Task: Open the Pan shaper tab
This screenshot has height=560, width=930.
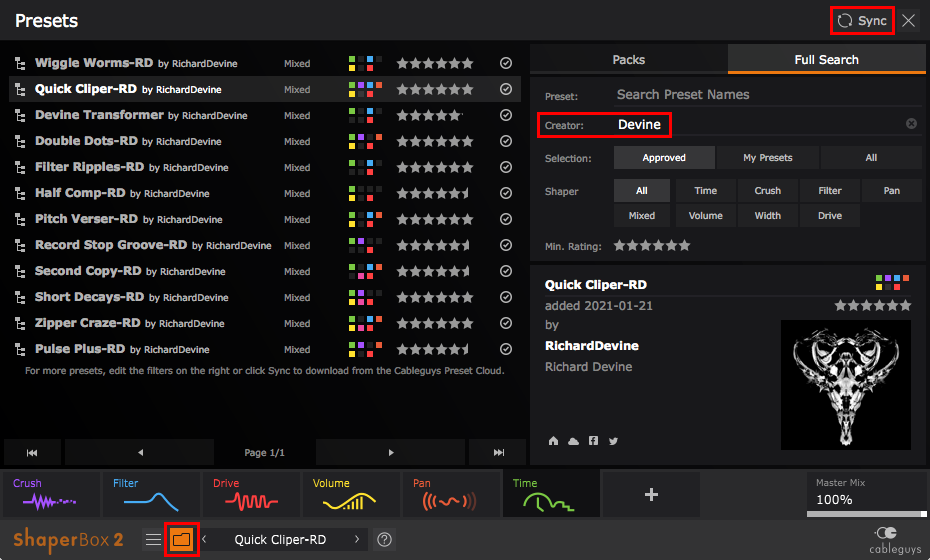Action: [x=451, y=494]
